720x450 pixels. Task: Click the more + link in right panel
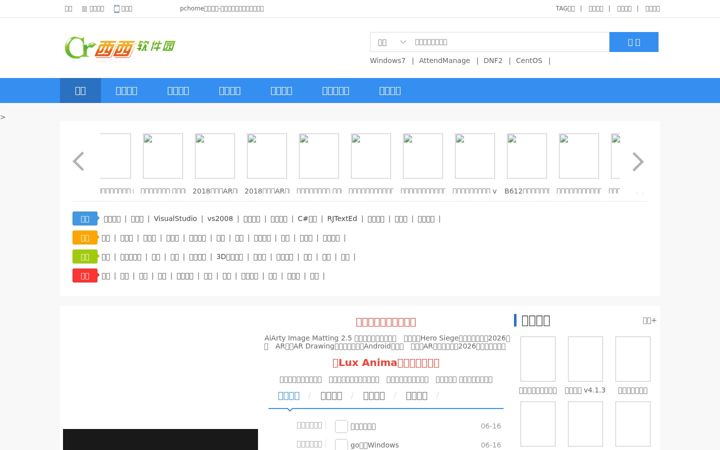(649, 321)
